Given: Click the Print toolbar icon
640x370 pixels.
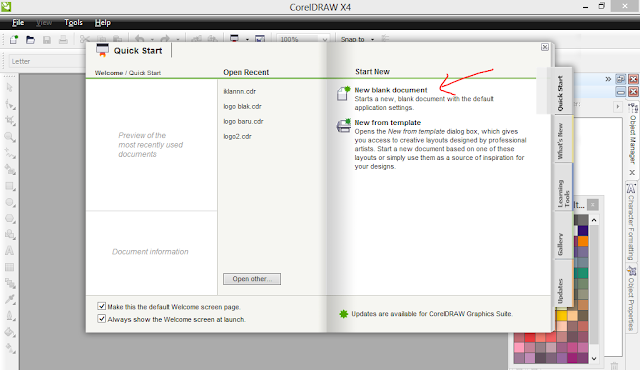Looking at the screenshot, I should [63, 40].
